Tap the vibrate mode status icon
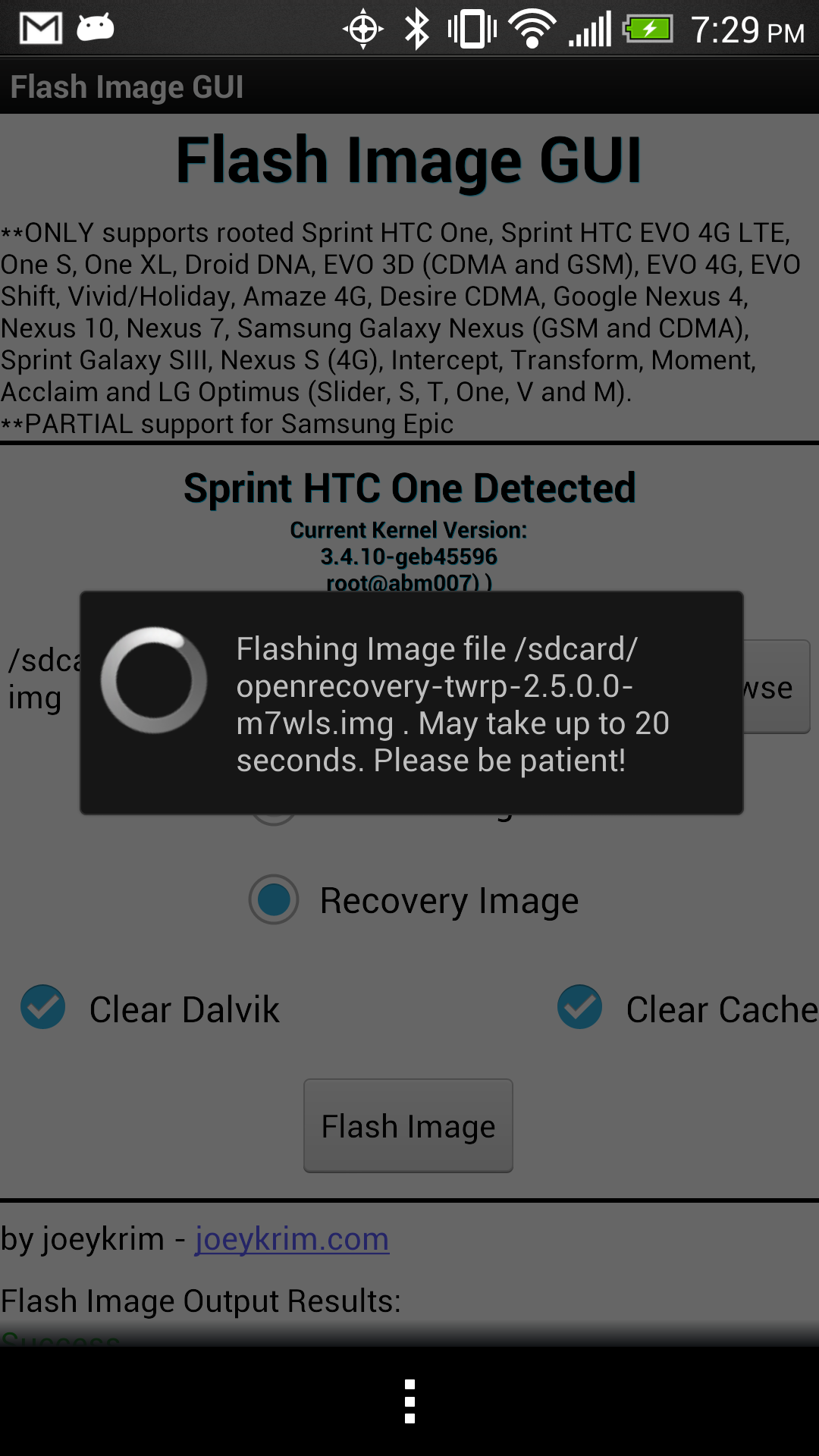Screen dimensions: 819x1456 472,30
